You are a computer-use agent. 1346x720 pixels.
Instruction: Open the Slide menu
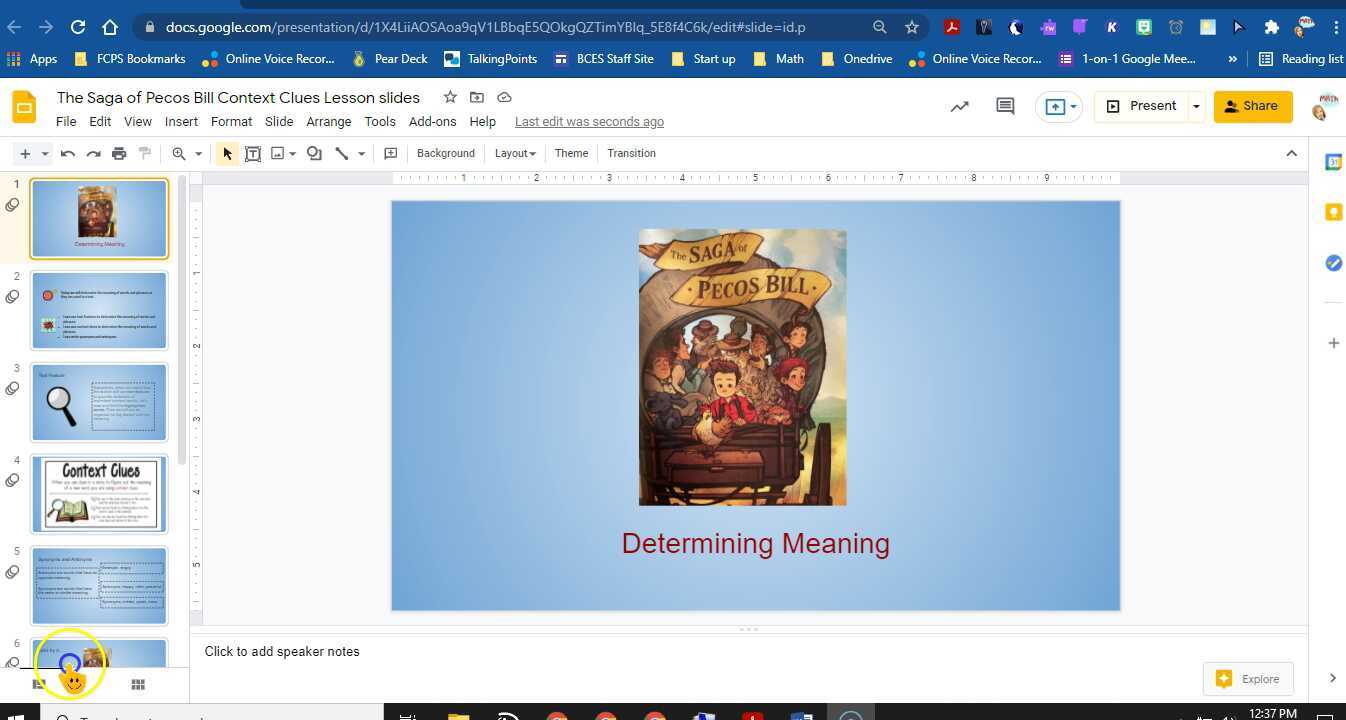(x=278, y=121)
